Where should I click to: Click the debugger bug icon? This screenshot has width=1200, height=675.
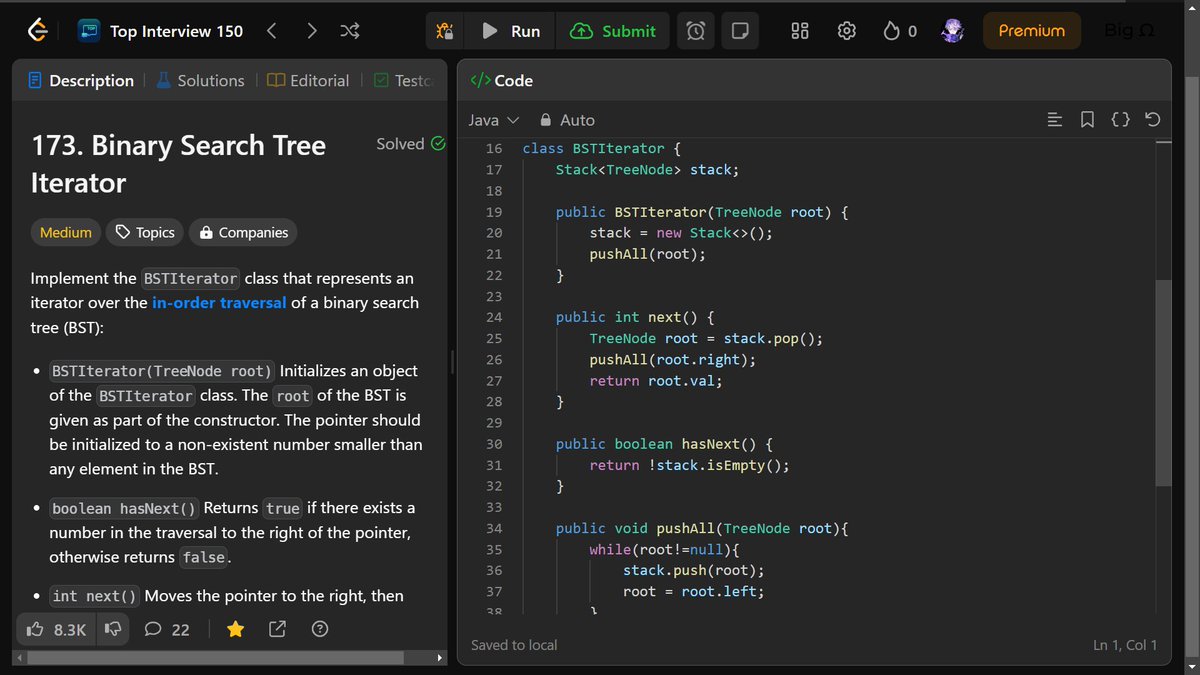point(445,31)
